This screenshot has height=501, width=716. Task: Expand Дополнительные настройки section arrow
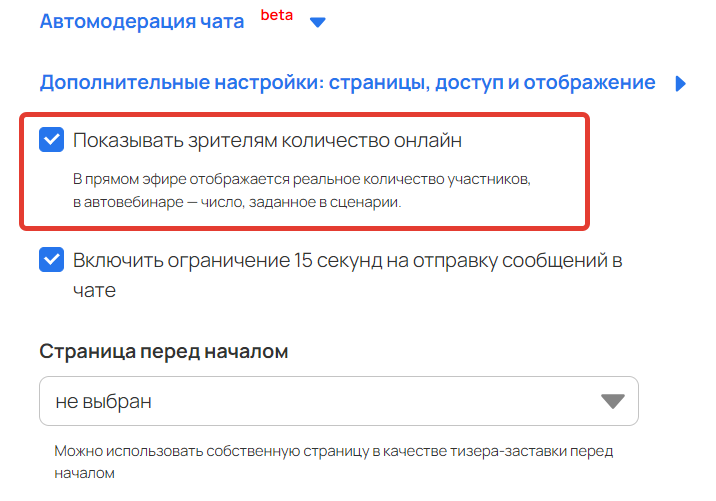(680, 84)
